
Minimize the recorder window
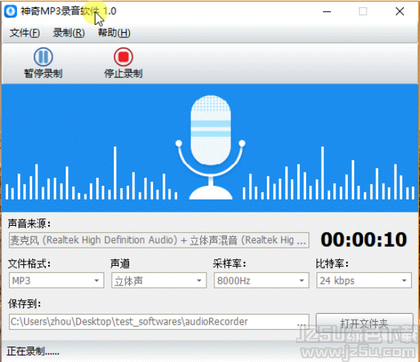point(327,11)
